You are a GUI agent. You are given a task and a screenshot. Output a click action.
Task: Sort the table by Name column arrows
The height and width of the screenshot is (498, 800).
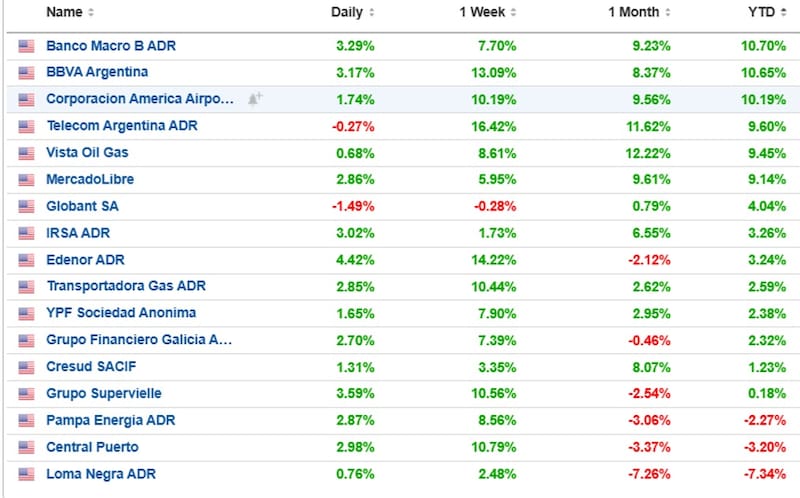[91, 13]
